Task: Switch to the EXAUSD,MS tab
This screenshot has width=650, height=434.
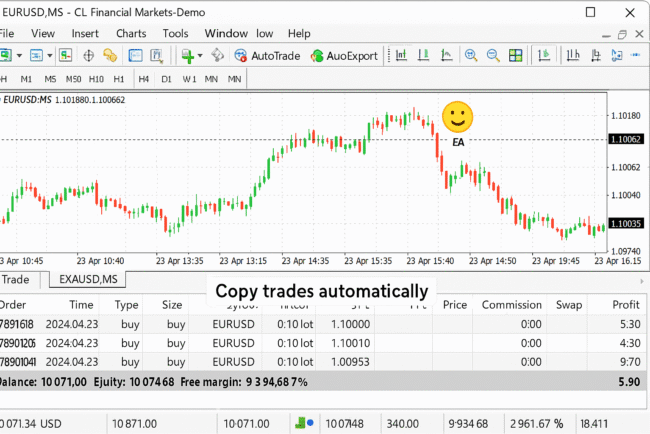Action: click(88, 279)
